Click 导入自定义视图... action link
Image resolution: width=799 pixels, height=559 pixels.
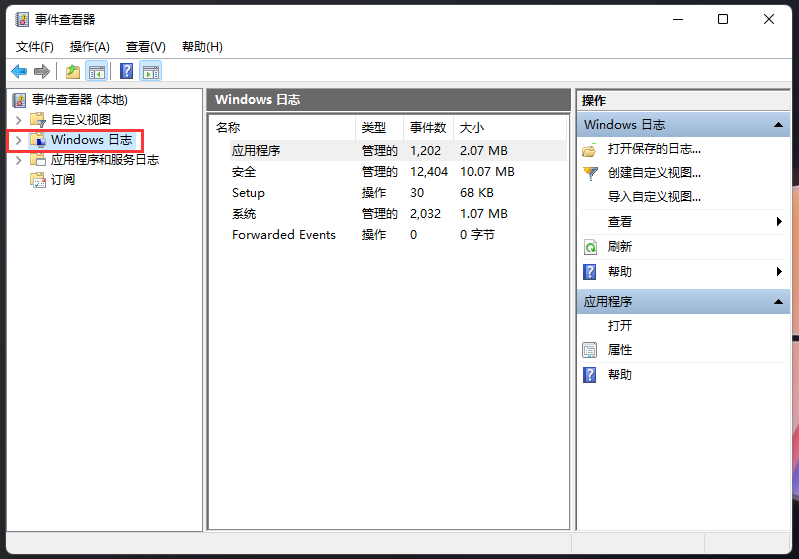[654, 197]
